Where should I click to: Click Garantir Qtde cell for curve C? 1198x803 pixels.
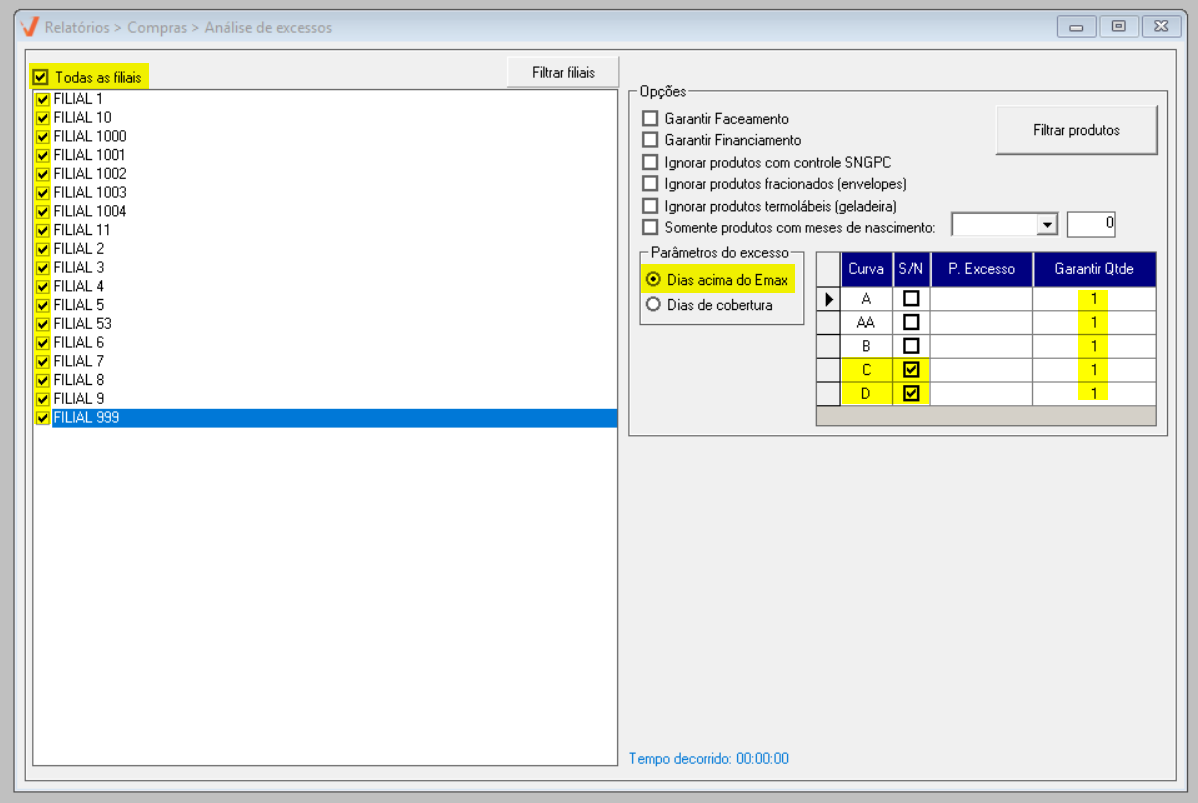pyautogui.click(x=1093, y=370)
